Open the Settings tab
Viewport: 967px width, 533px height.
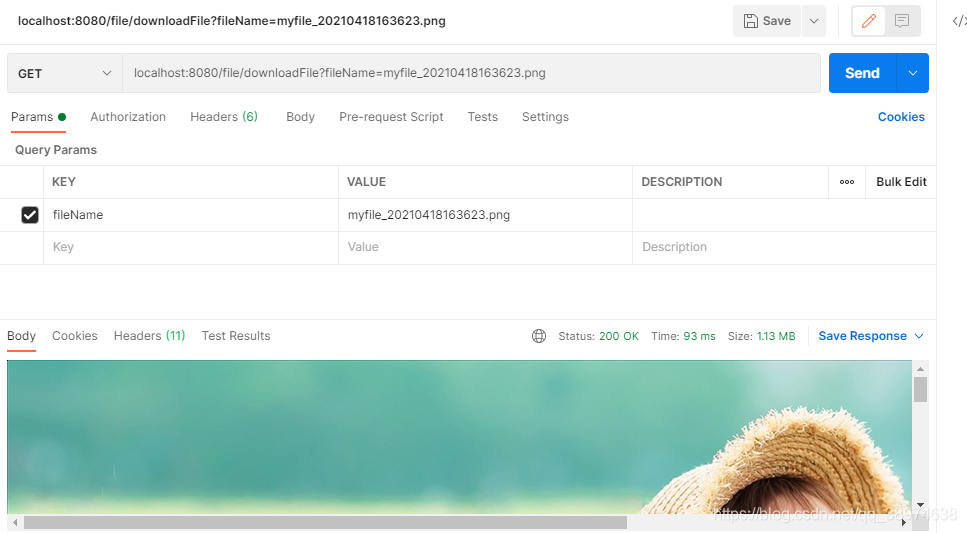coord(545,117)
